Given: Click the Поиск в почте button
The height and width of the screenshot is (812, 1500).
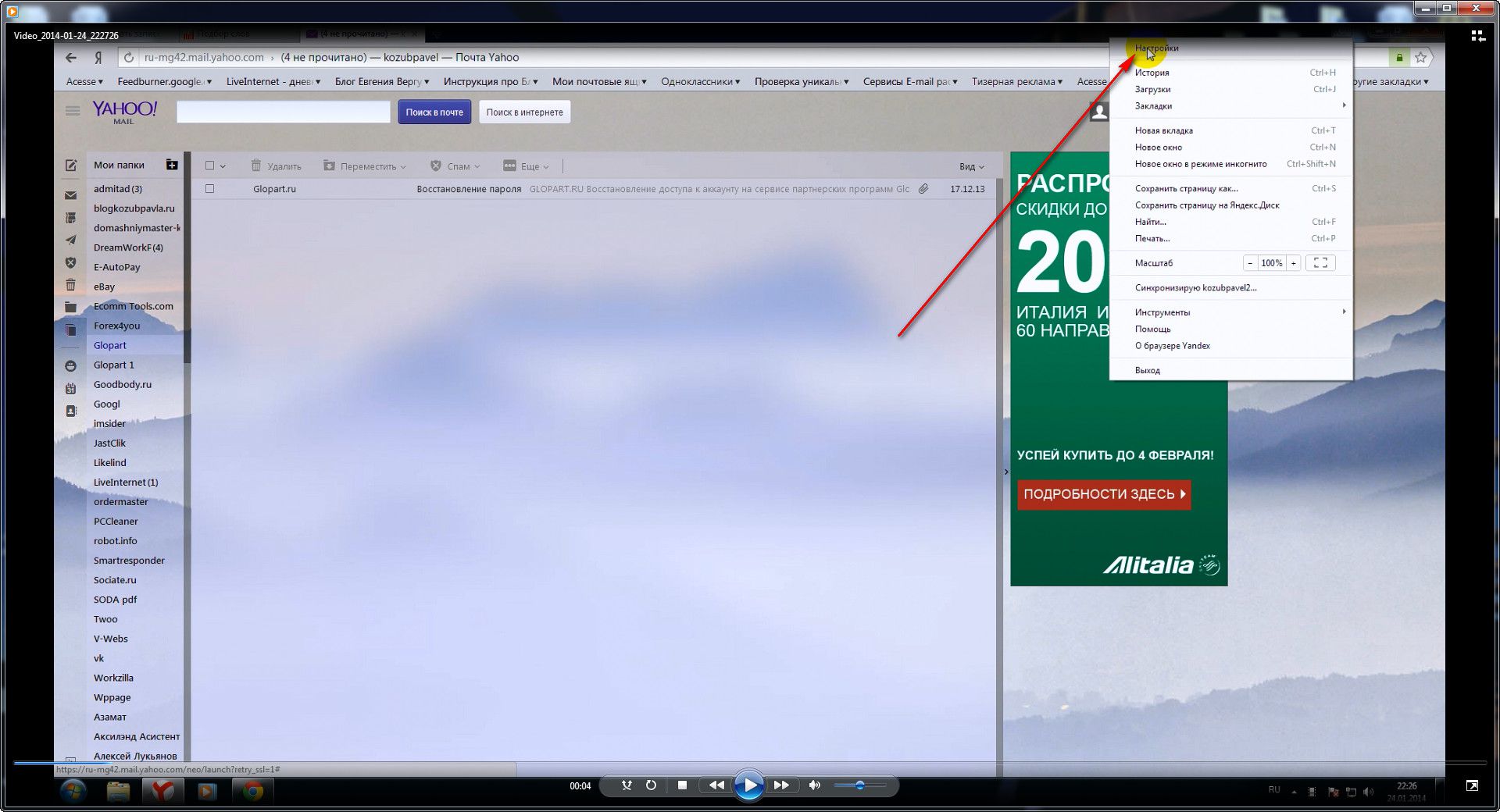Looking at the screenshot, I should coord(434,112).
